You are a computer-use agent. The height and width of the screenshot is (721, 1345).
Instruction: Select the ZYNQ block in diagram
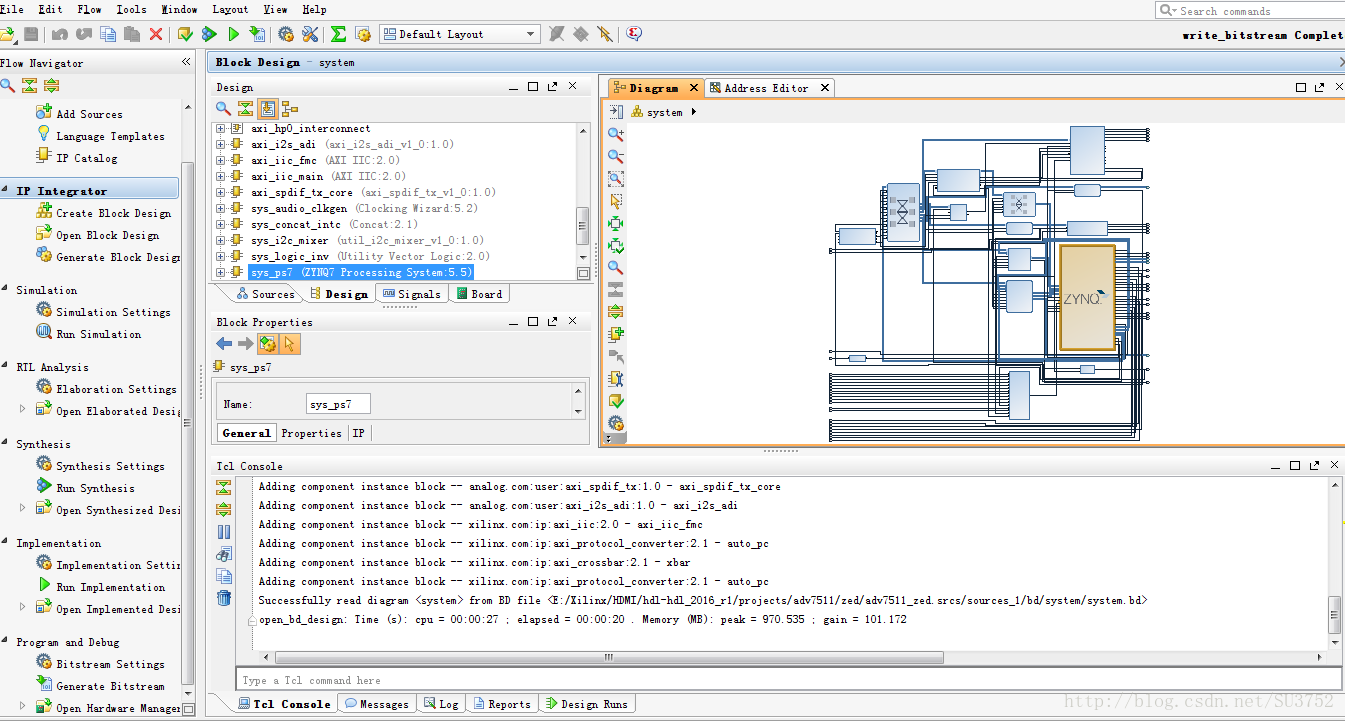(1087, 297)
